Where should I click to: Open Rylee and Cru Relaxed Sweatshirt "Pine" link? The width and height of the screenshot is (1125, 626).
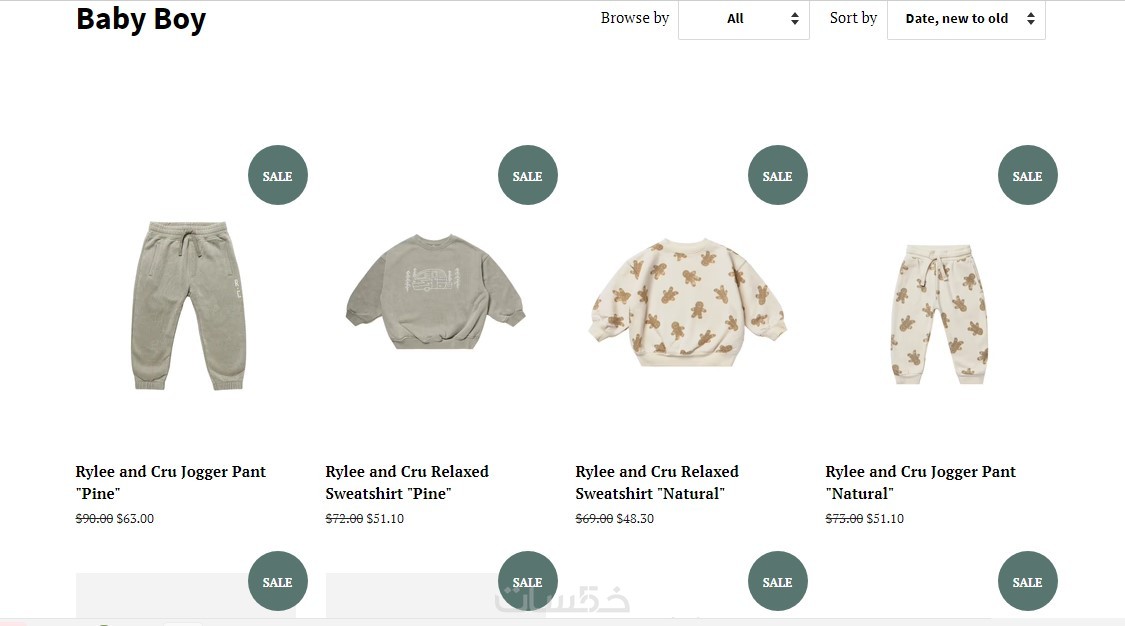pyautogui.click(x=407, y=482)
